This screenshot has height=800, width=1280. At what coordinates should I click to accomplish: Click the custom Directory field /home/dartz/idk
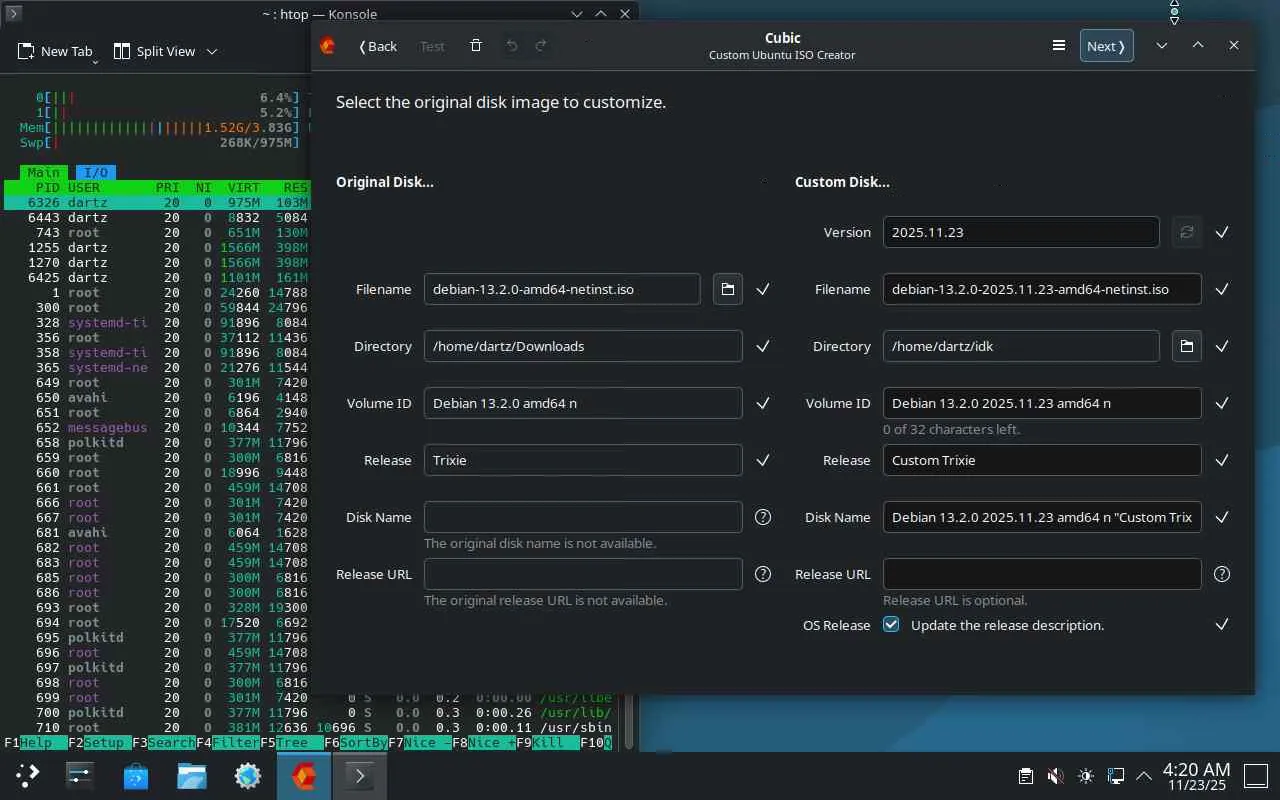click(1021, 346)
